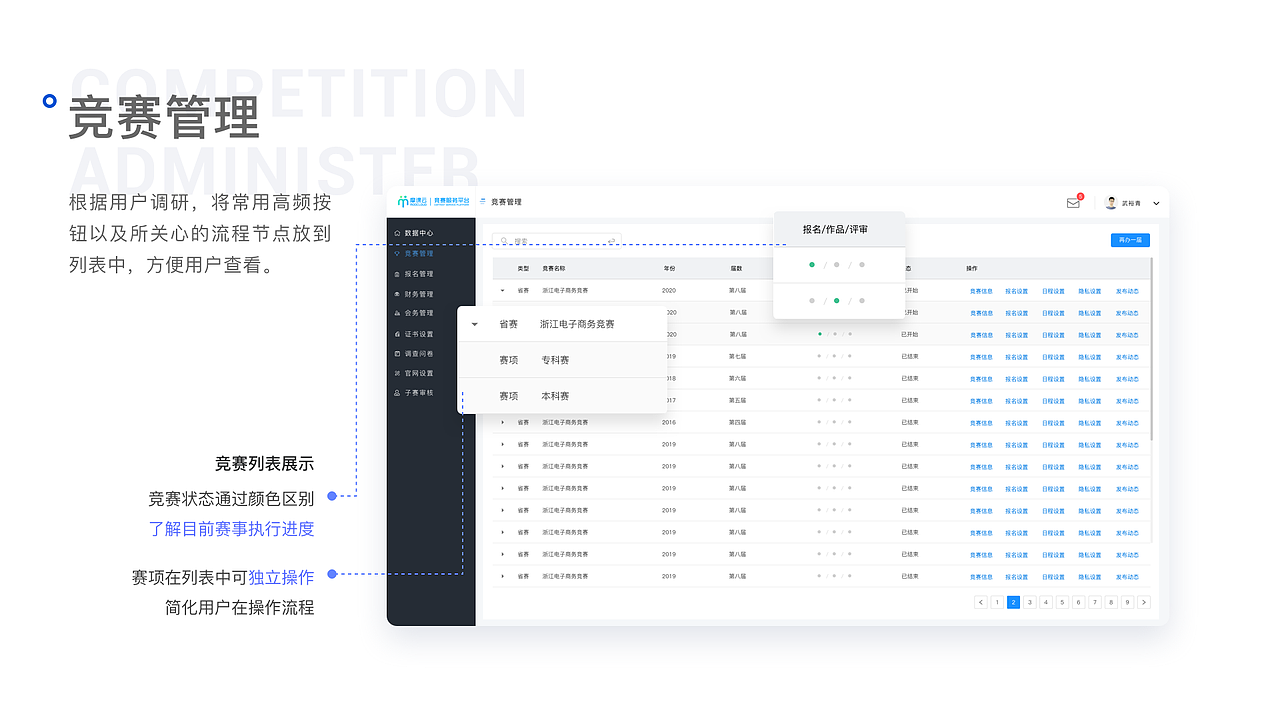Click the 再办一届 button
Viewport: 1280px width, 720px height.
(1131, 240)
